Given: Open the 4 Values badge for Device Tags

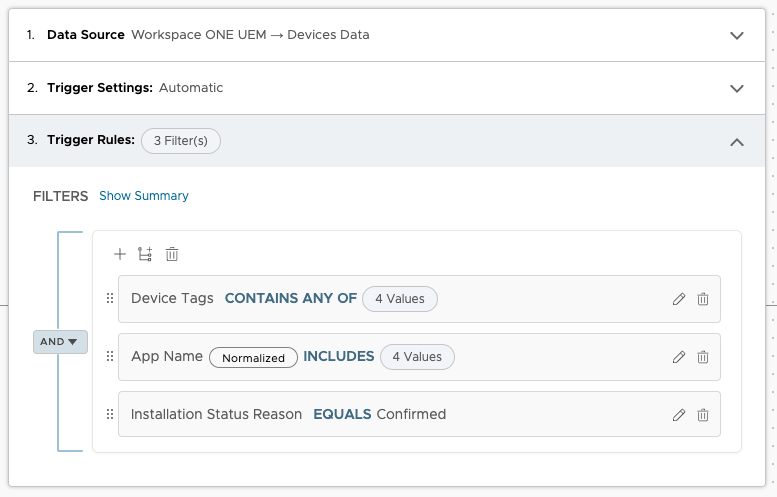Looking at the screenshot, I should pos(400,299).
